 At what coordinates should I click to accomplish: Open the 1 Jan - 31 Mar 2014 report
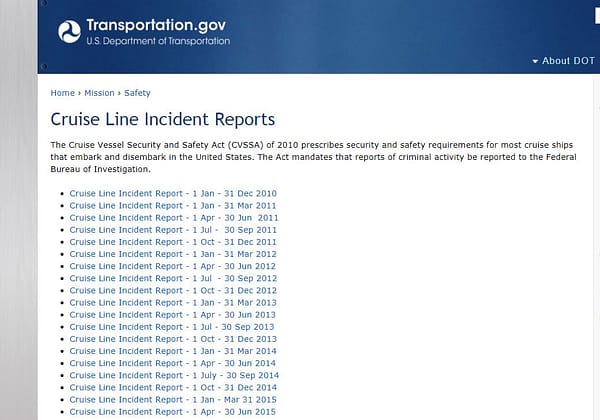pos(173,351)
